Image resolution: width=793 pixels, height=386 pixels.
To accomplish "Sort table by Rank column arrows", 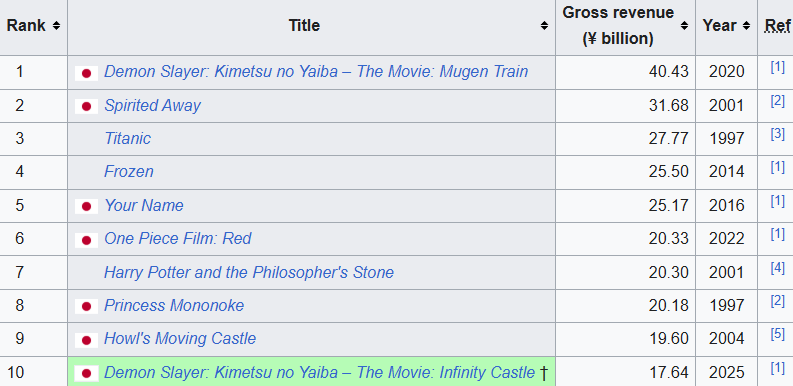I will pyautogui.click(x=56, y=25).
